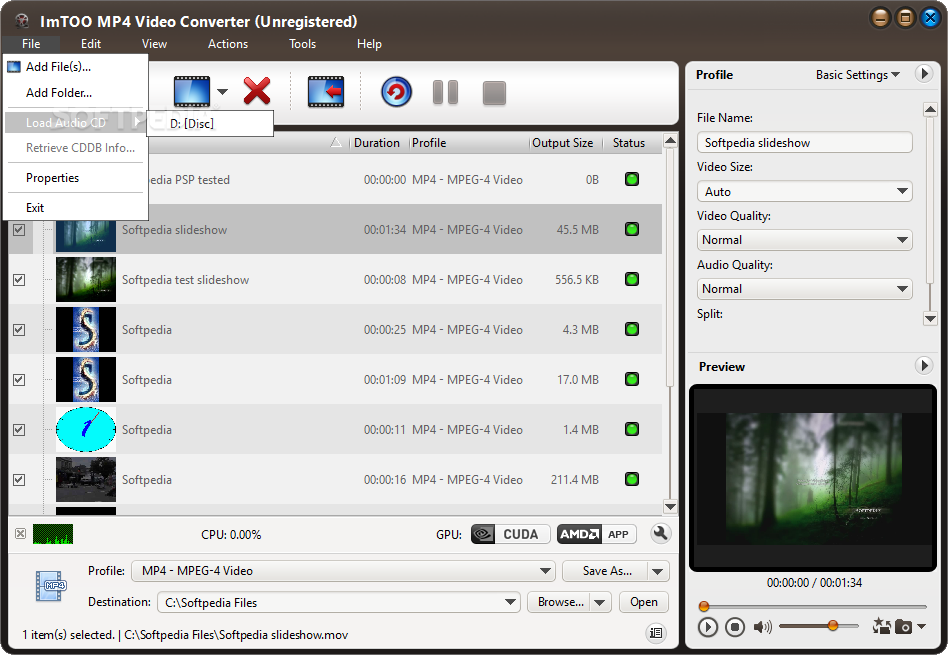Click the snapshot folder icon beside camera
Viewport: 948px width, 655px height.
coord(882,626)
